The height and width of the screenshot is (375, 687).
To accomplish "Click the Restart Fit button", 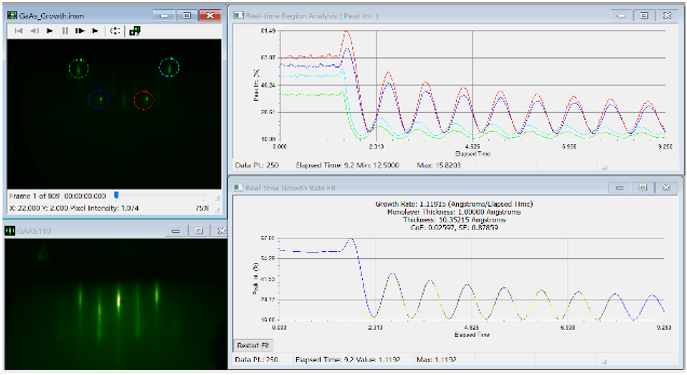I will coord(253,346).
